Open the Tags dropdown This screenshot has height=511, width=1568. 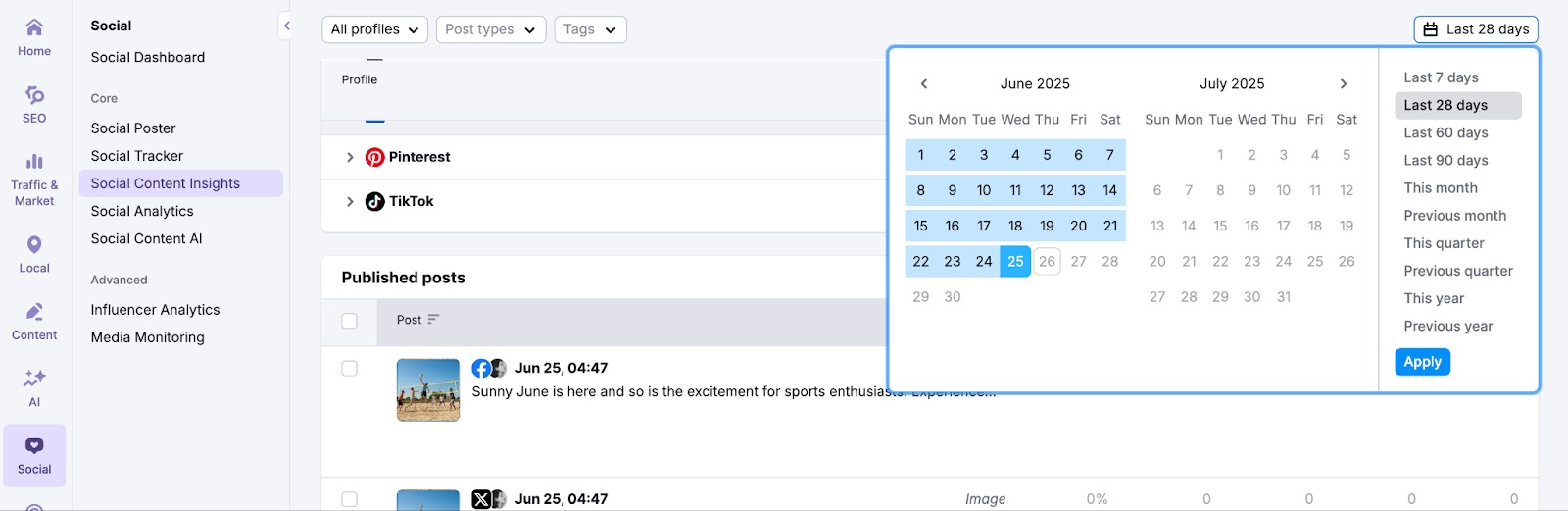[590, 29]
